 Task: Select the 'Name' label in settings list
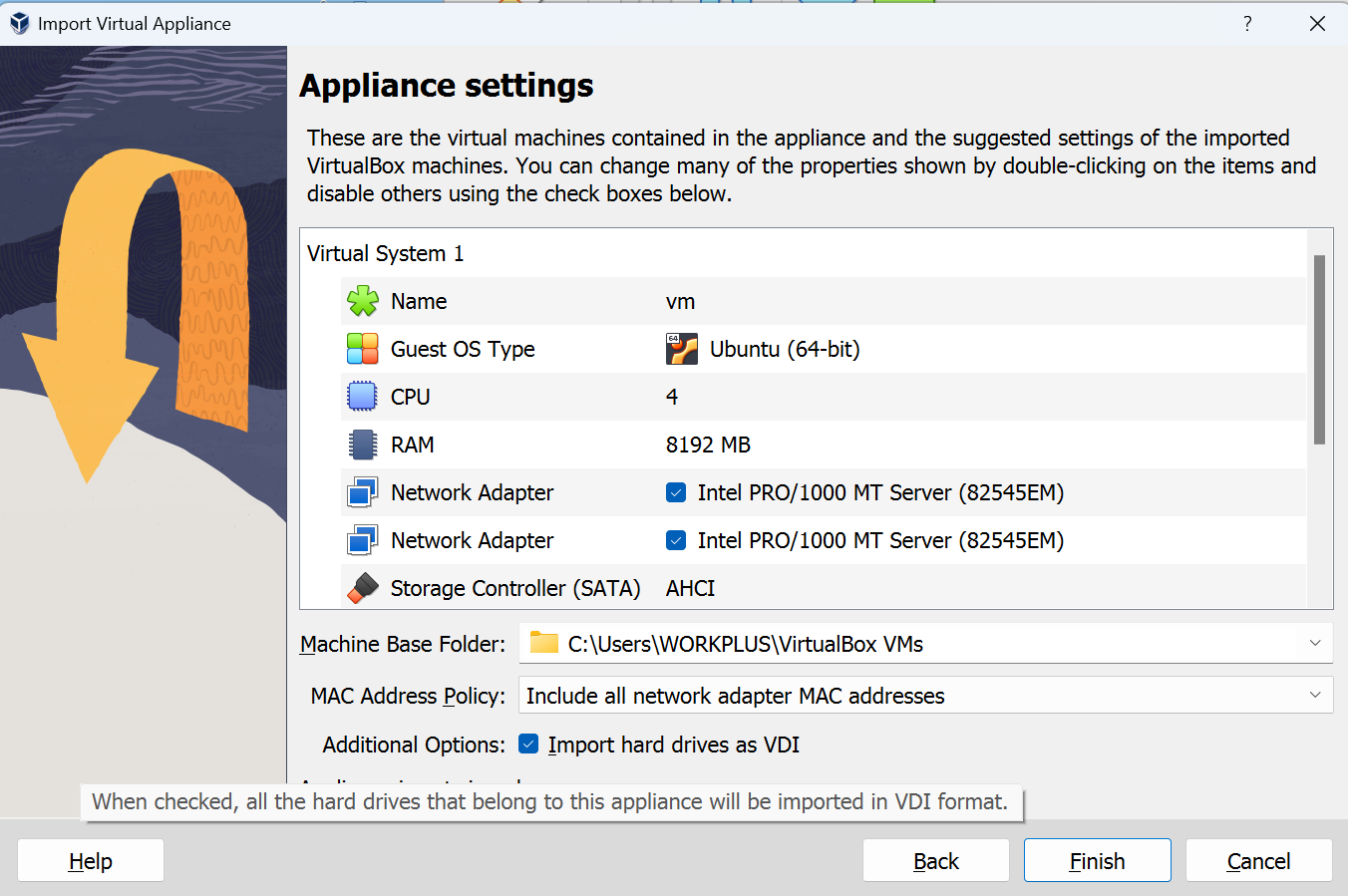[x=419, y=301]
